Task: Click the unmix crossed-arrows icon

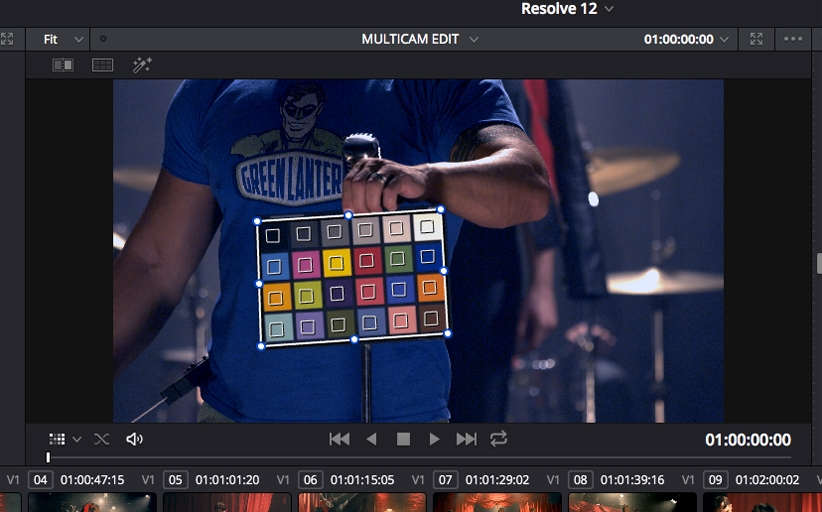Action: 102,439
